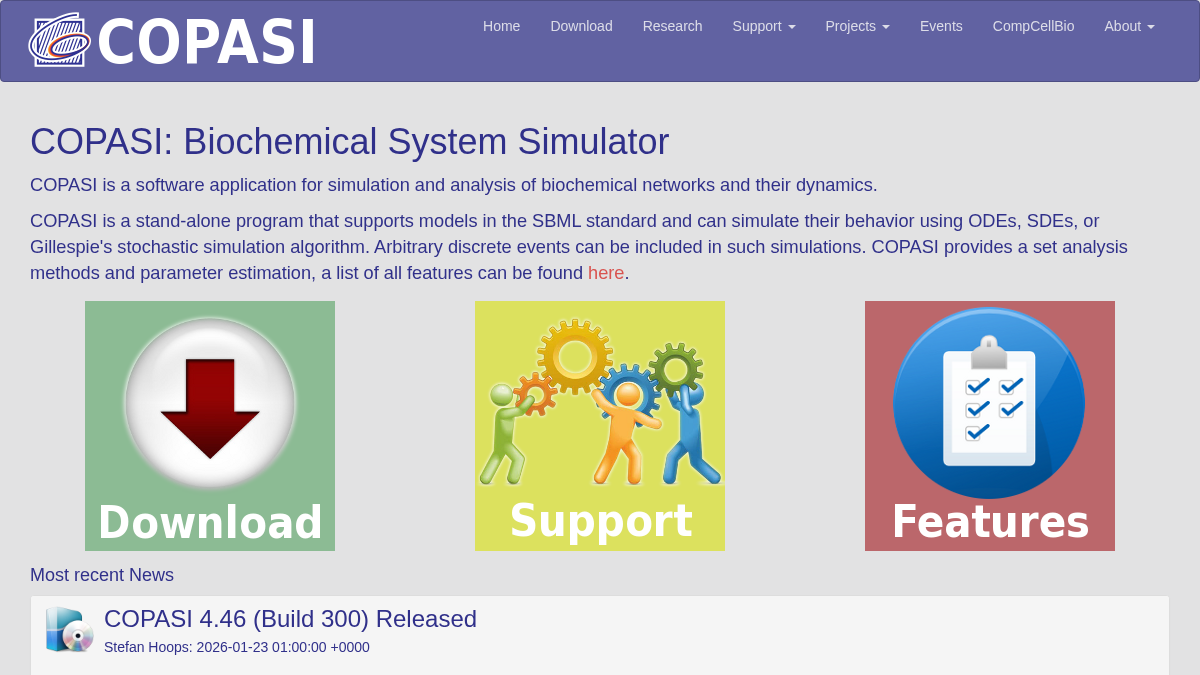Screen dimensions: 1200x675
Task: Expand the Support dropdown menu
Action: click(764, 26)
